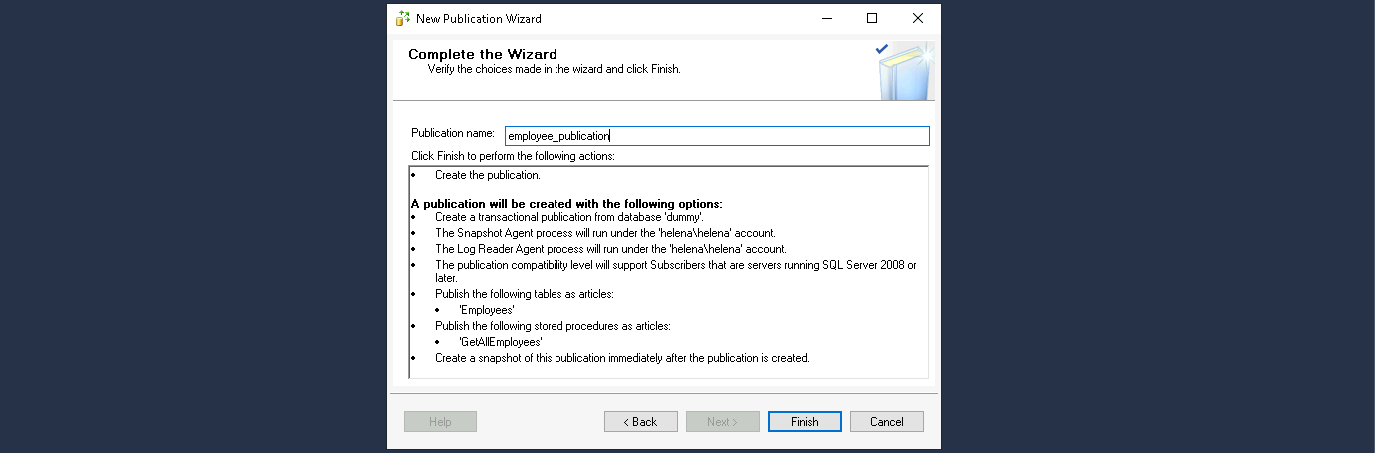The width and height of the screenshot is (1375, 453).
Task: Click the 'Complete the Wizard' heading
Action: 482,54
